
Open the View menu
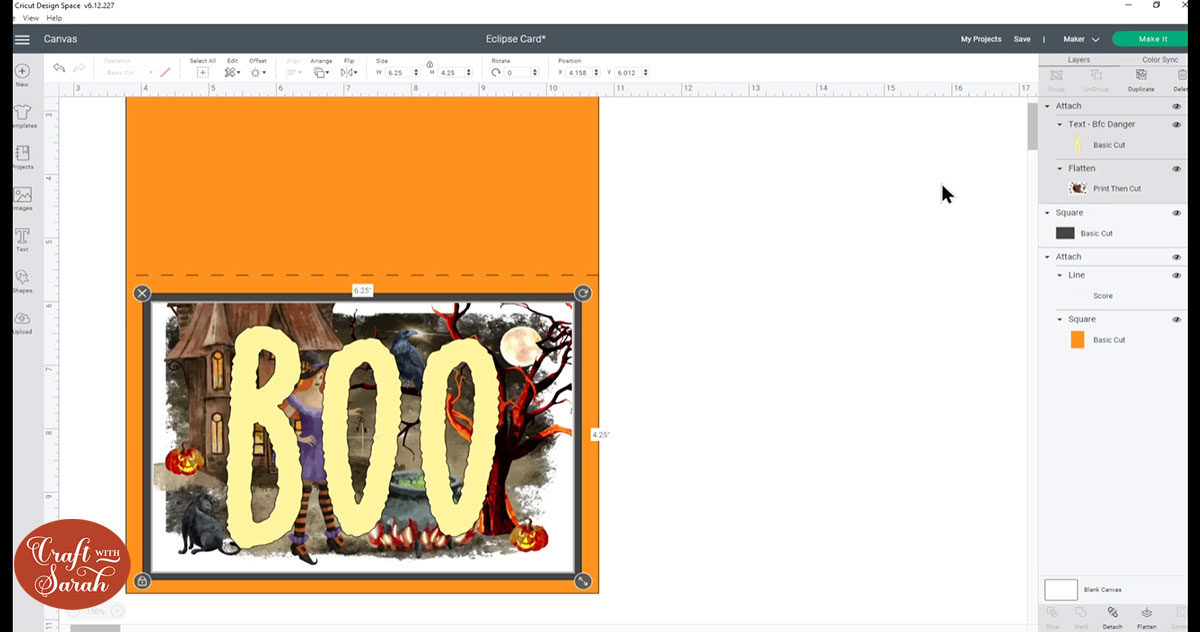click(30, 17)
